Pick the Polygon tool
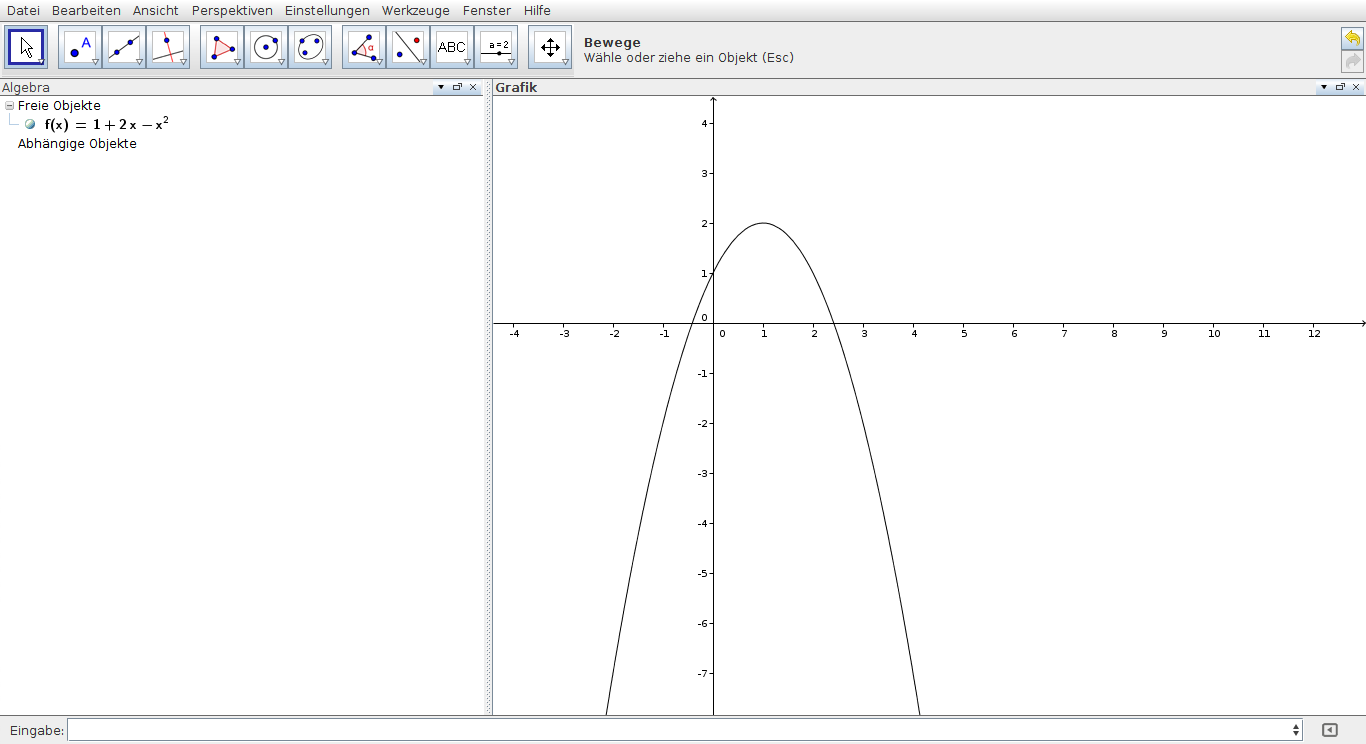Viewport: 1366px width, 744px height. point(222,47)
